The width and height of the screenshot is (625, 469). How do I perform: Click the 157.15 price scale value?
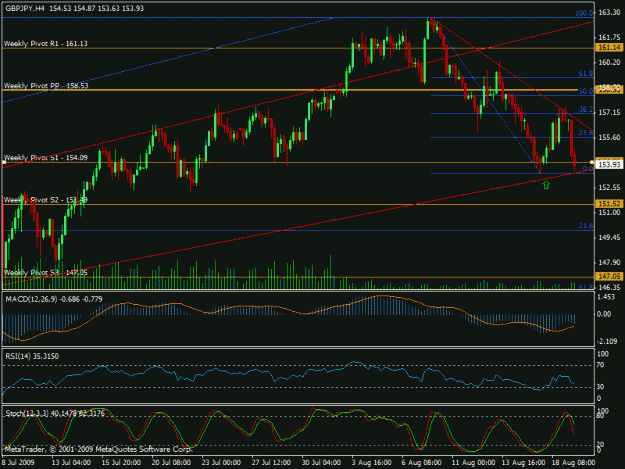point(609,113)
